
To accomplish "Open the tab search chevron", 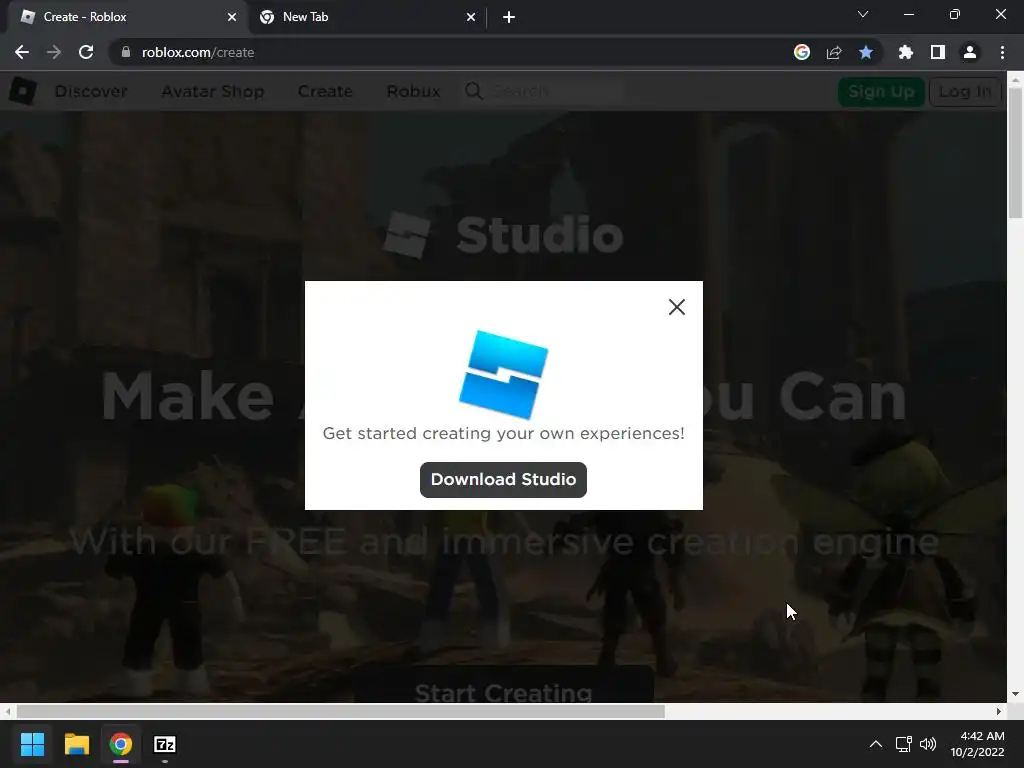I will (863, 14).
